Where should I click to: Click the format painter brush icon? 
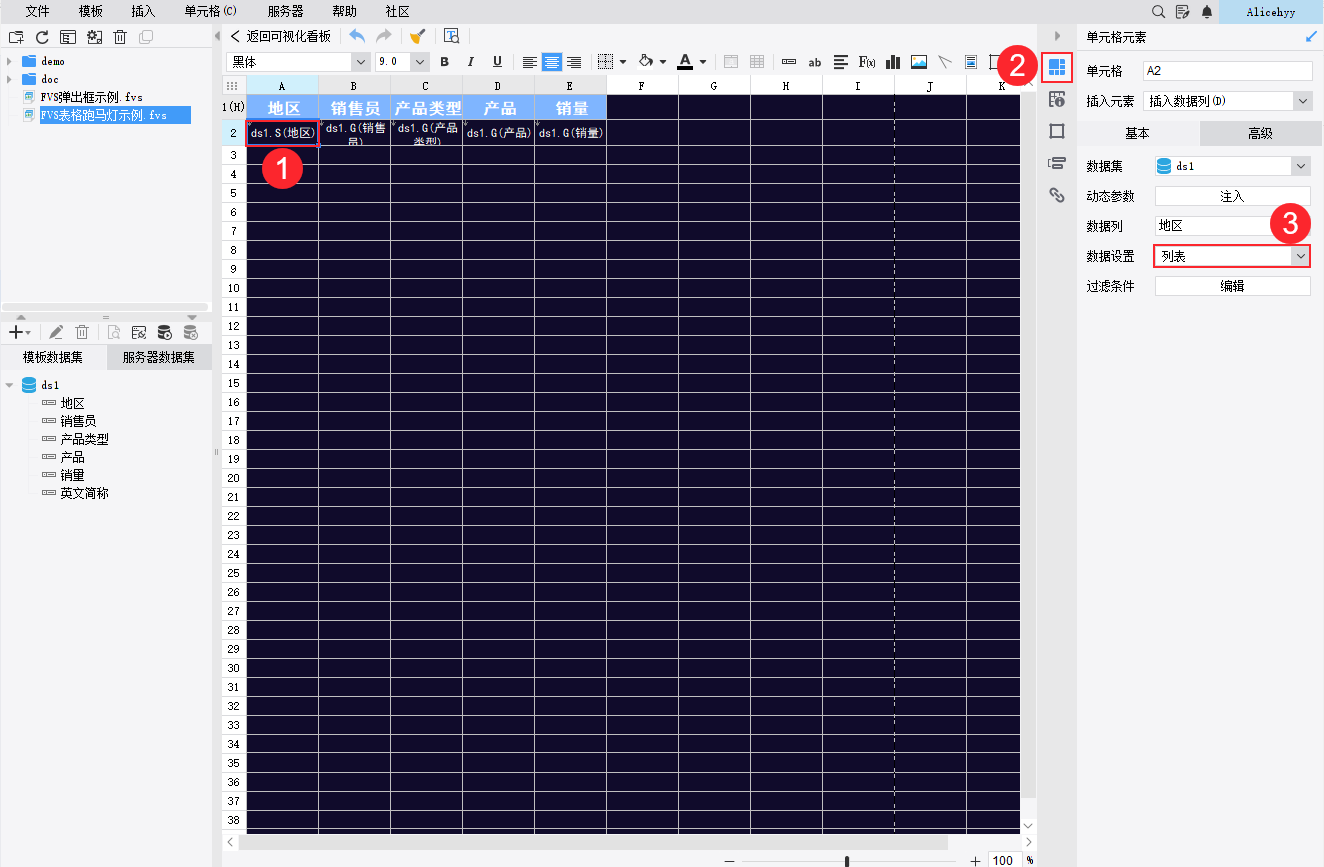click(417, 36)
